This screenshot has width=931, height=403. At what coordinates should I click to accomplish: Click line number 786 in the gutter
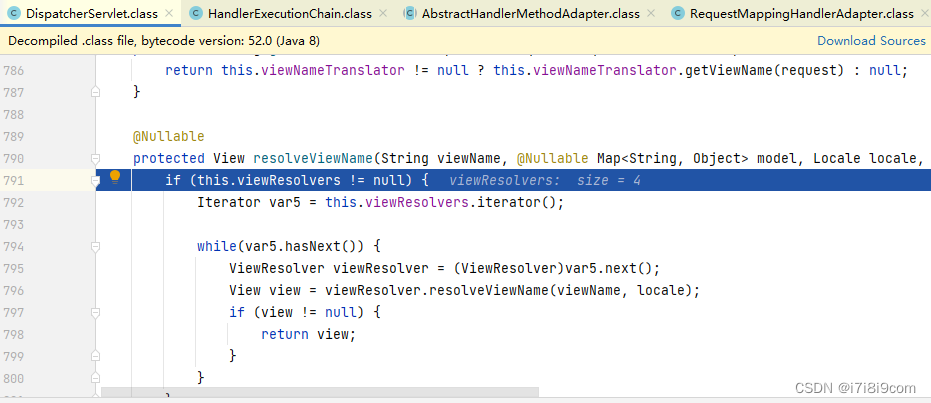[x=13, y=71]
